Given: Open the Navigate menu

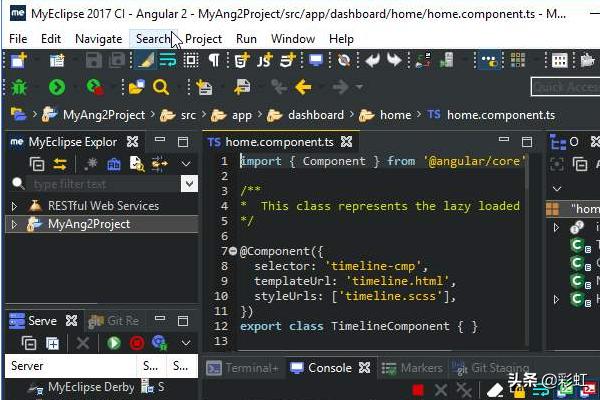Looking at the screenshot, I should [x=98, y=38].
